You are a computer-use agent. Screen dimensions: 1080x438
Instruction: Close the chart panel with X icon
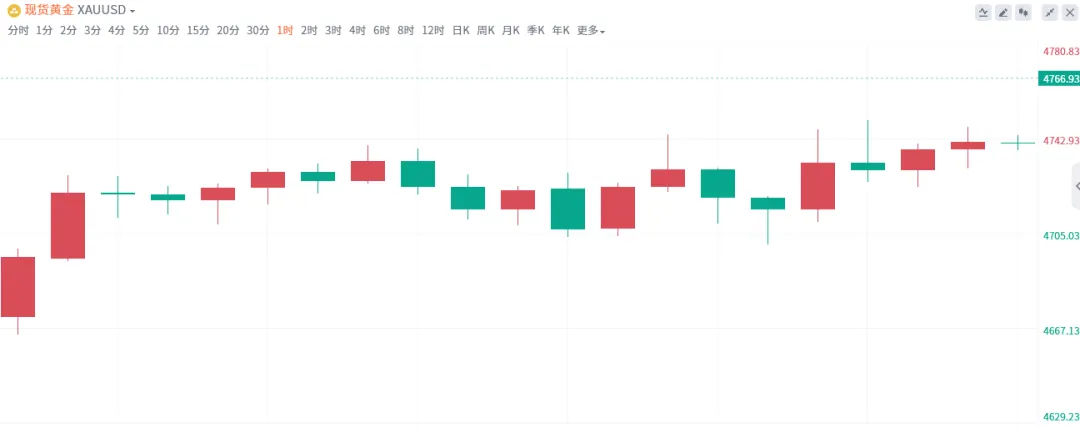pyautogui.click(x=1069, y=12)
